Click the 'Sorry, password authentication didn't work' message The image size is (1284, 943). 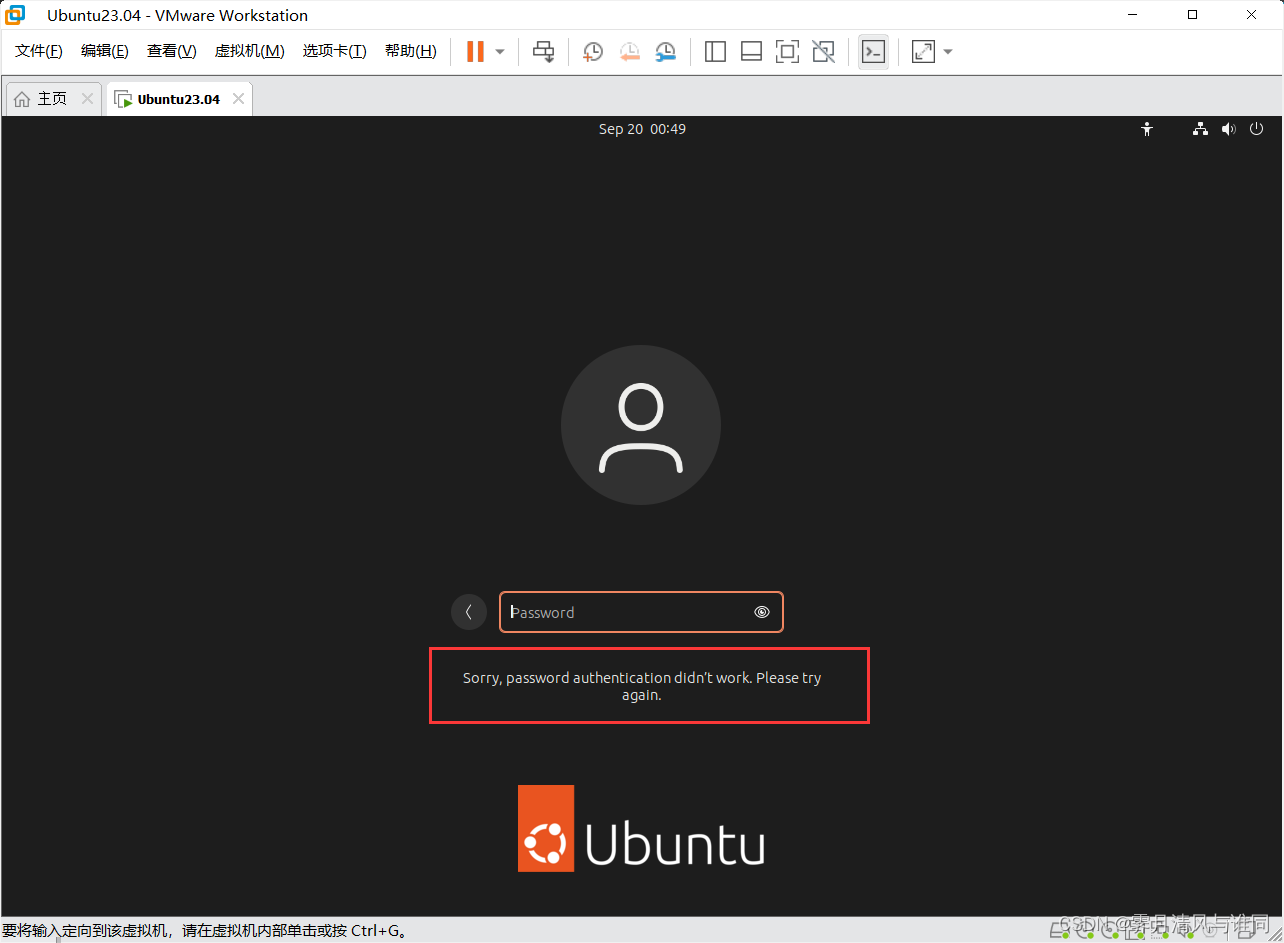tap(642, 686)
